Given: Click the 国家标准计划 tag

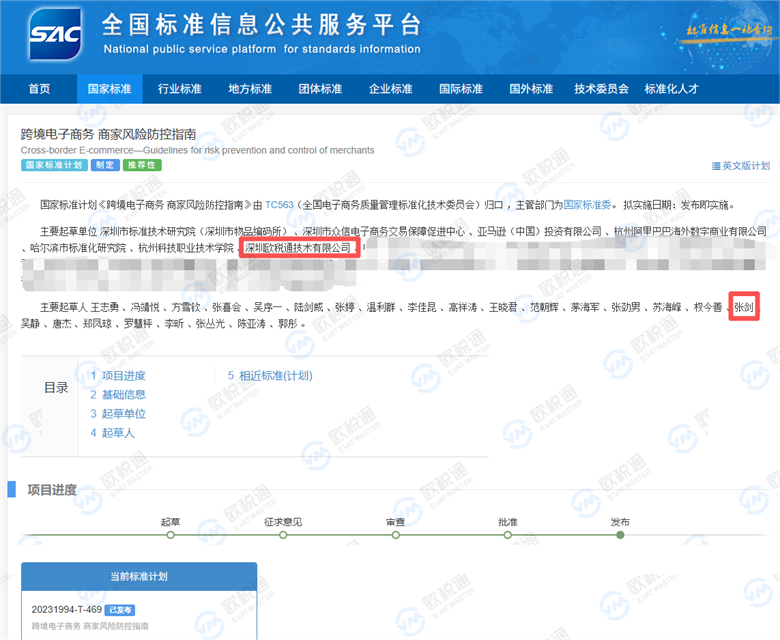Looking at the screenshot, I should tap(54, 165).
